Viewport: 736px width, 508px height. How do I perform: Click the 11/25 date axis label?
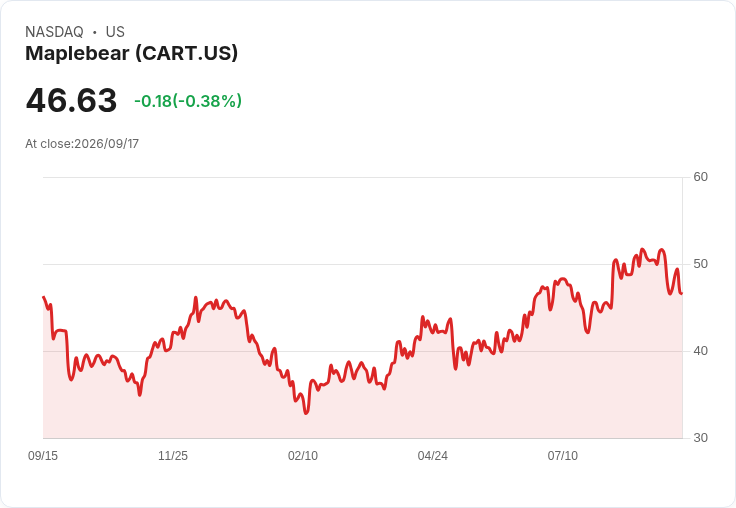click(173, 455)
